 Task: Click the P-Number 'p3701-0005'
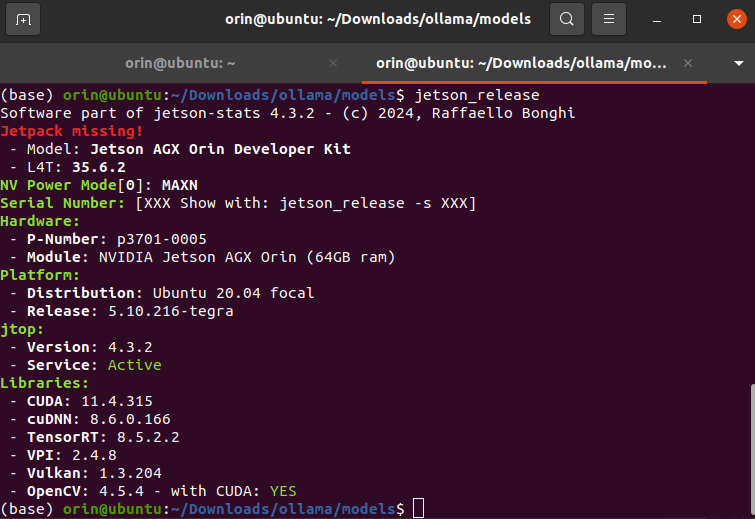162,239
